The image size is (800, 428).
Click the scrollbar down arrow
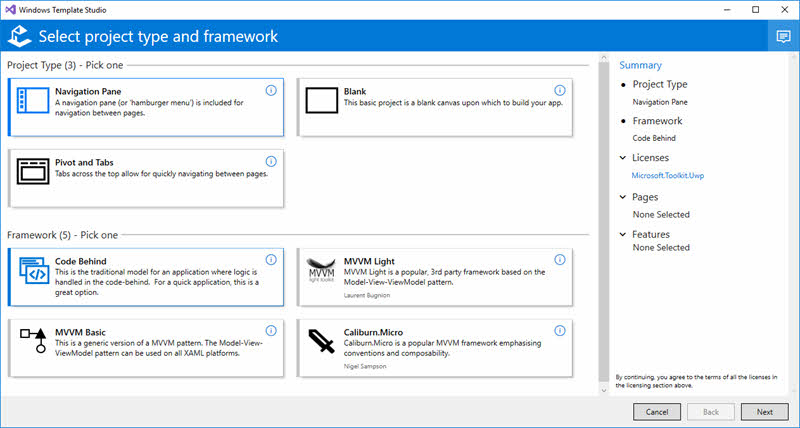coord(604,390)
